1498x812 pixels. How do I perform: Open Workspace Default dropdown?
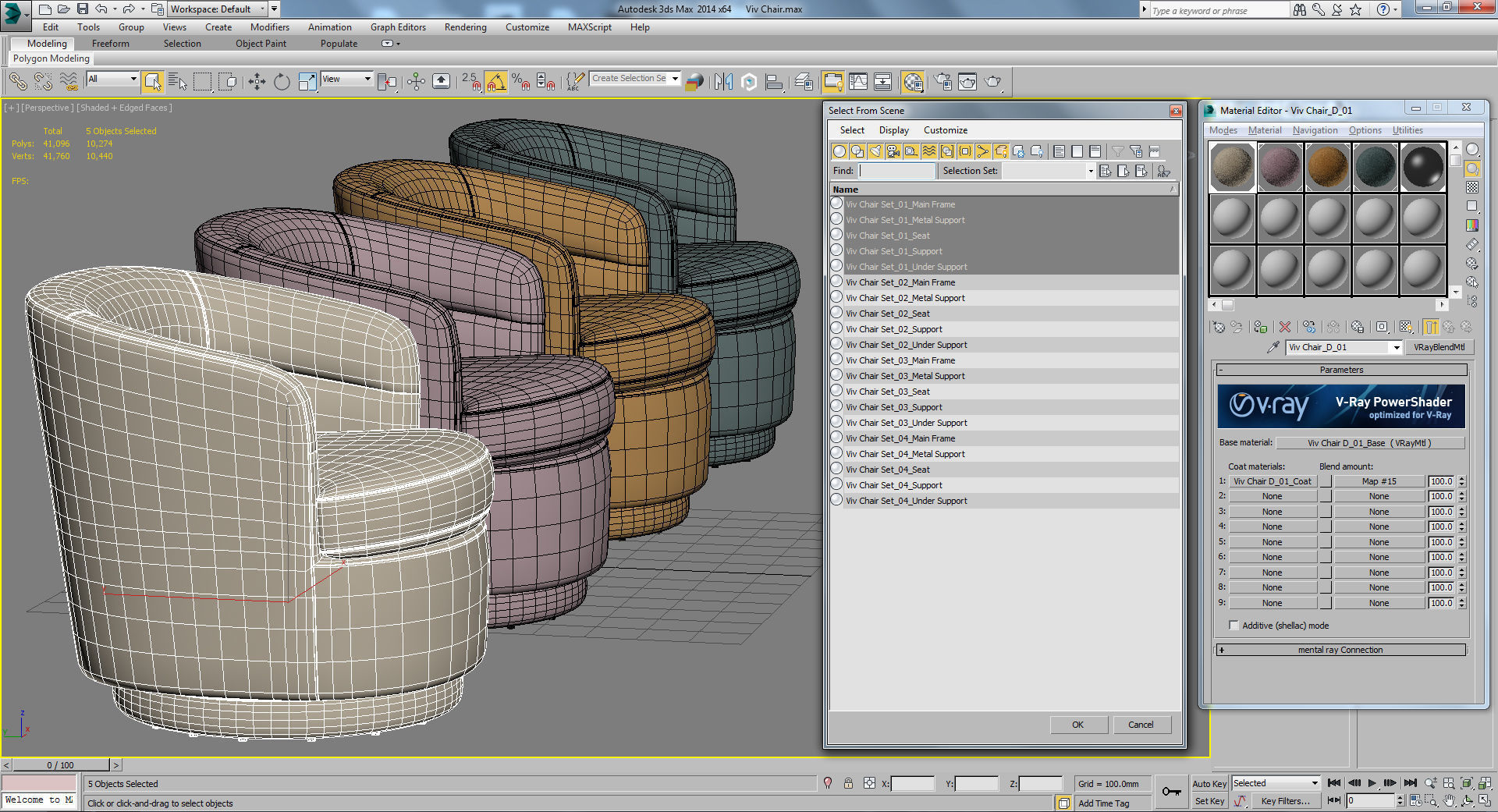coord(218,9)
